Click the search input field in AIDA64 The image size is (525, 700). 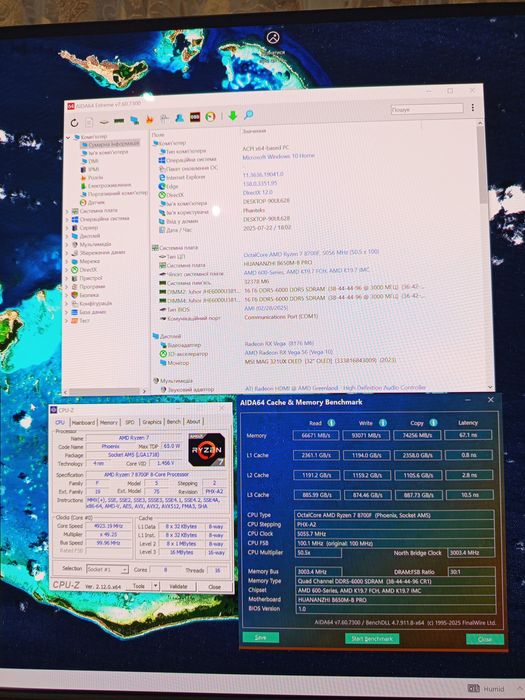427,109
